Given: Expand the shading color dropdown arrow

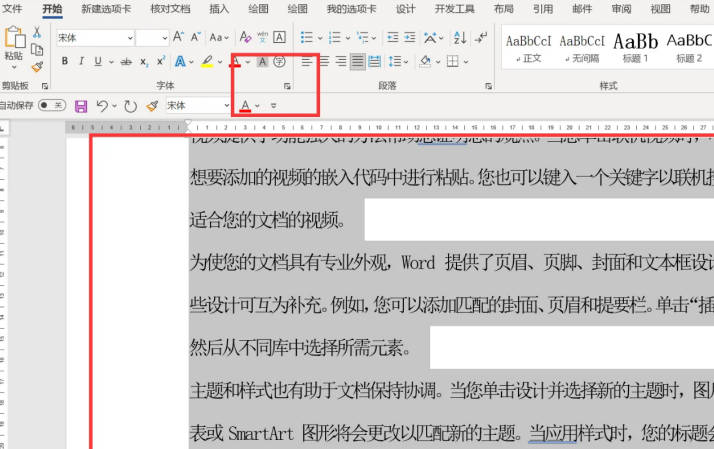Looking at the screenshot, I should pyautogui.click(x=438, y=62).
